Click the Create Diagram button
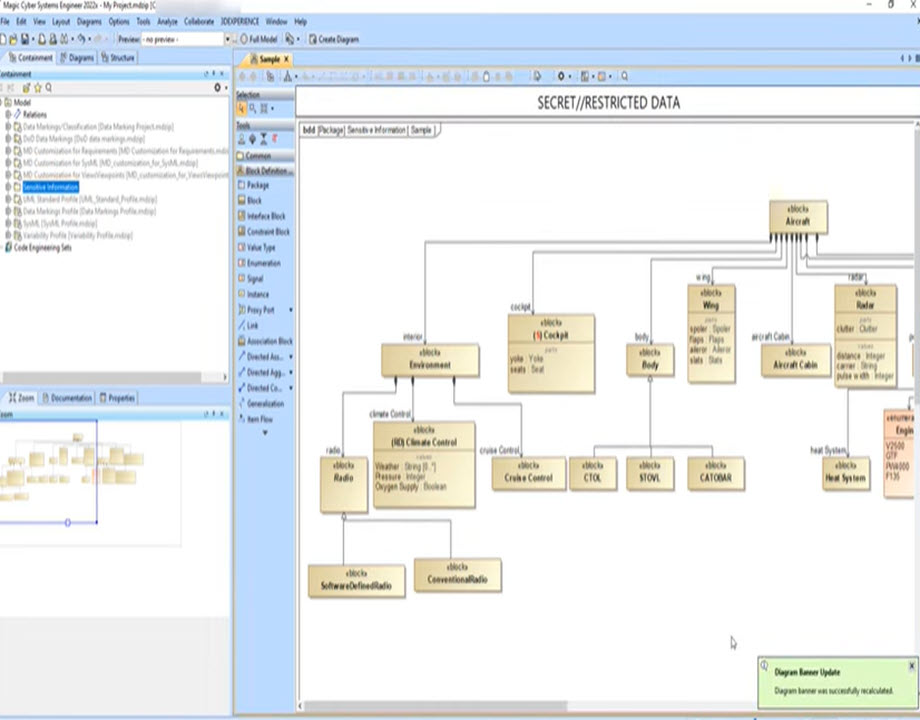 (334, 39)
